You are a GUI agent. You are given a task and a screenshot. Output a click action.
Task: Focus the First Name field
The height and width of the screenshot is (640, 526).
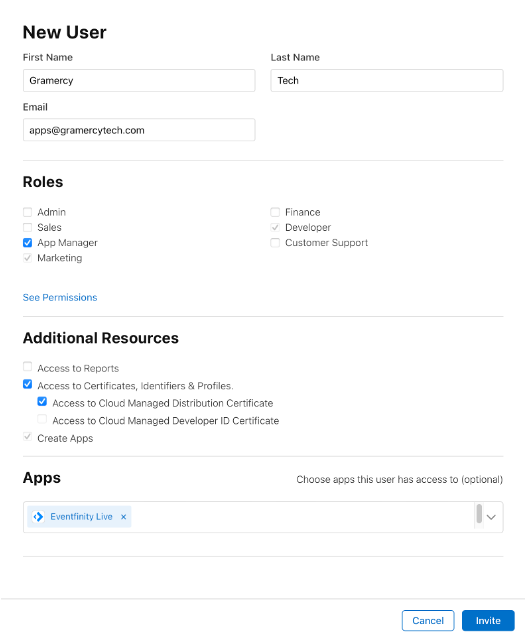[139, 80]
